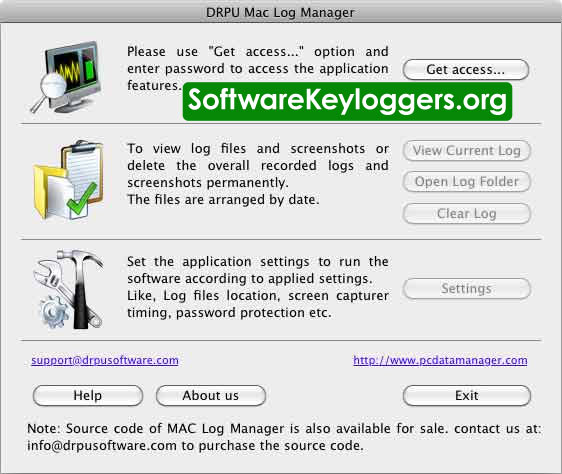
Task: Click the "Set the application settings" description
Action: 258,287
